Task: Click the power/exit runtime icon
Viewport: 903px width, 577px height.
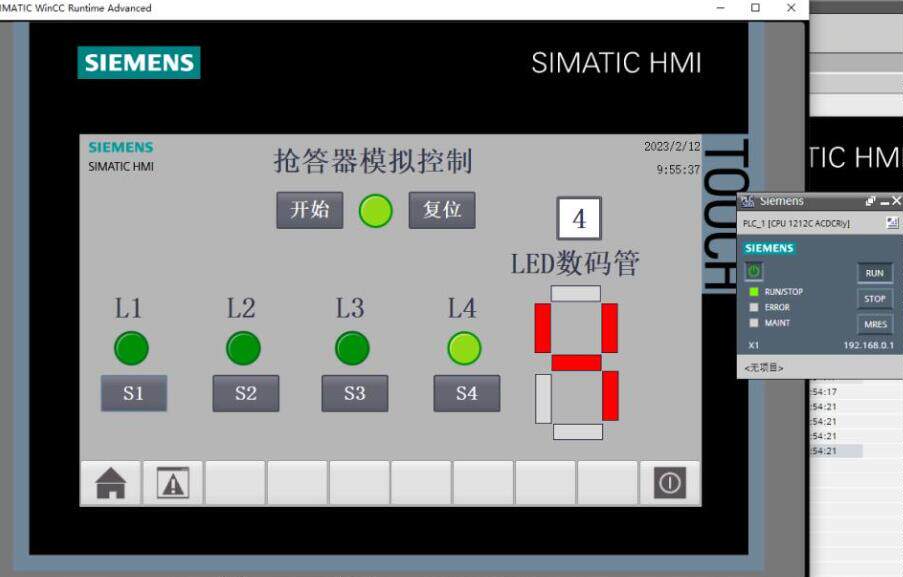Action: click(670, 483)
